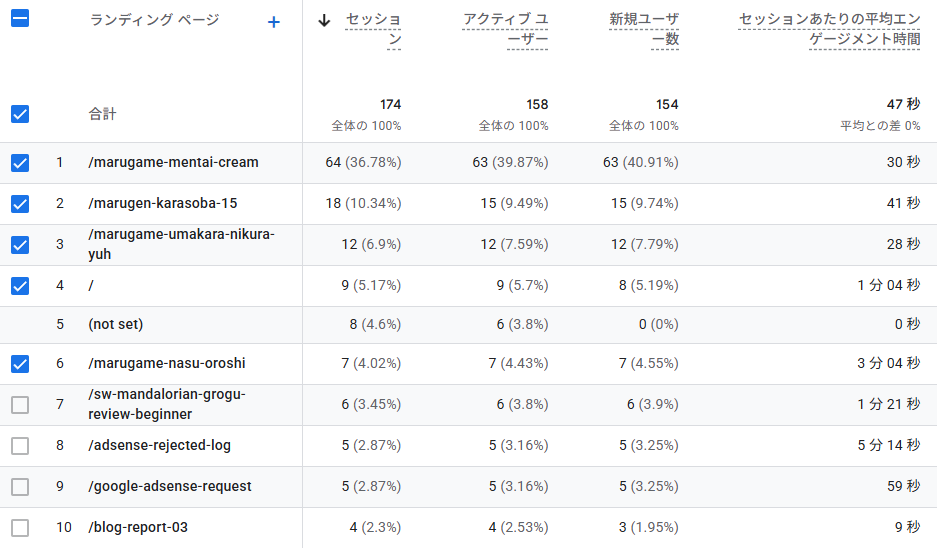Screen dimensions: 937x548
Task: Uncheck the checkbox for the root / page
Action: pyautogui.click(x=20, y=286)
